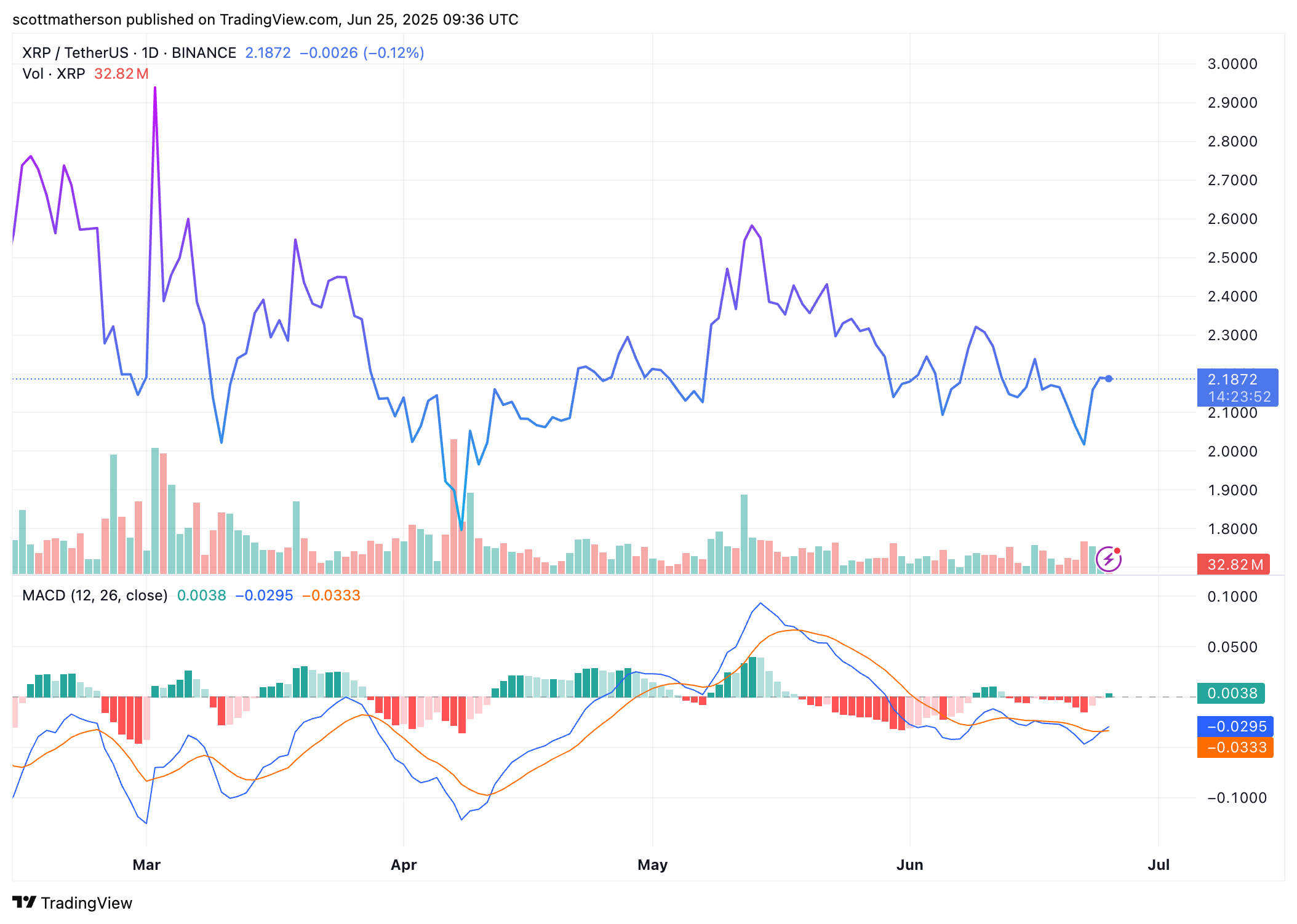This screenshot has height=924, width=1297.
Task: Click the green 0.0038 histogram value label
Action: click(1231, 693)
